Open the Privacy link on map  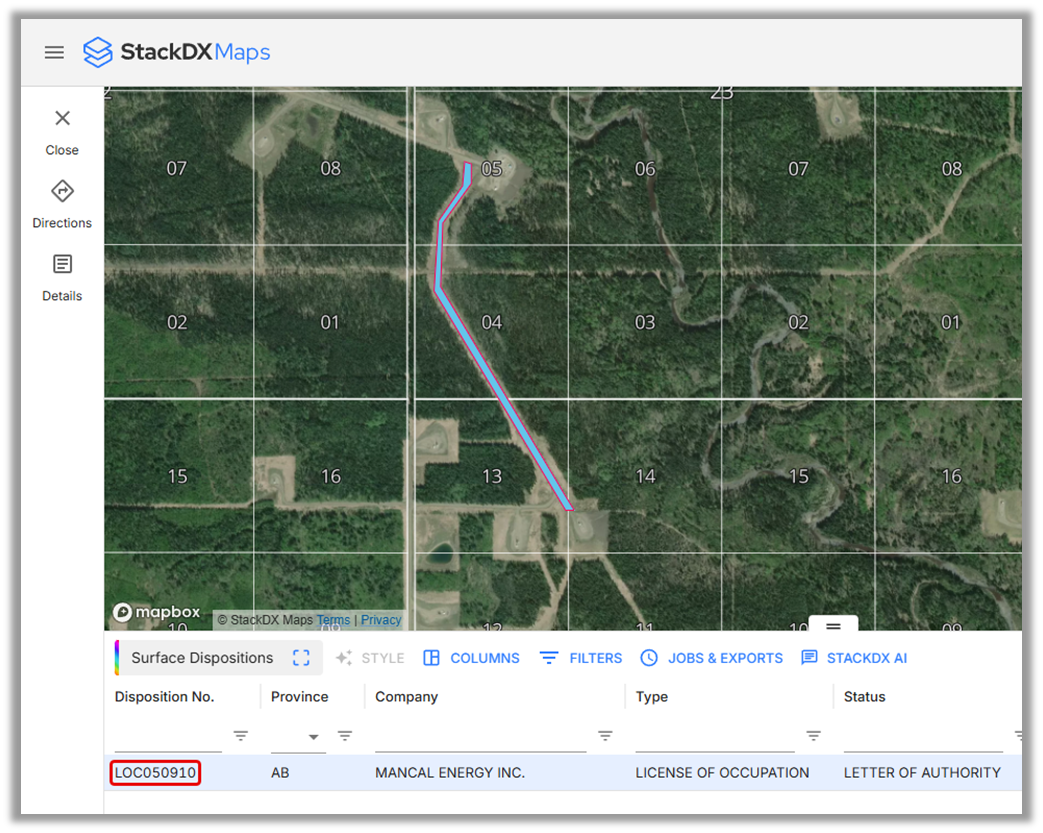[x=381, y=620]
